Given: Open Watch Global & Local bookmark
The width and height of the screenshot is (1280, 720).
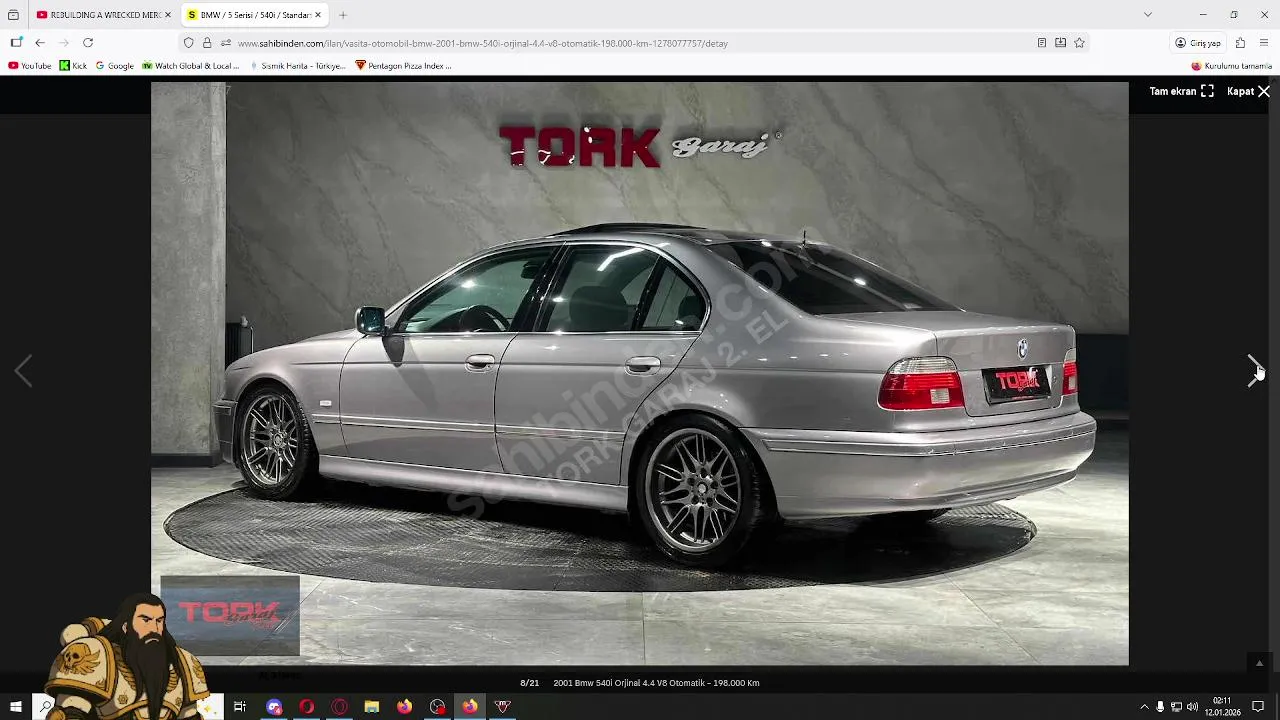Looking at the screenshot, I should [x=190, y=66].
